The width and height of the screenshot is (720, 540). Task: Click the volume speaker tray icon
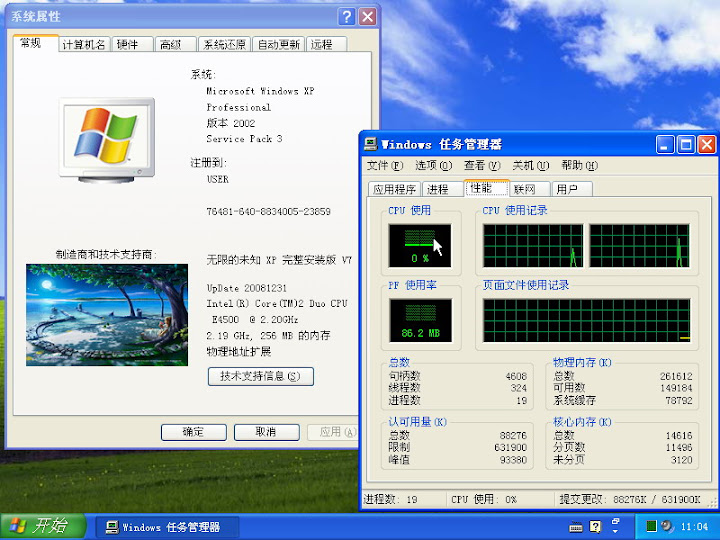[x=667, y=526]
